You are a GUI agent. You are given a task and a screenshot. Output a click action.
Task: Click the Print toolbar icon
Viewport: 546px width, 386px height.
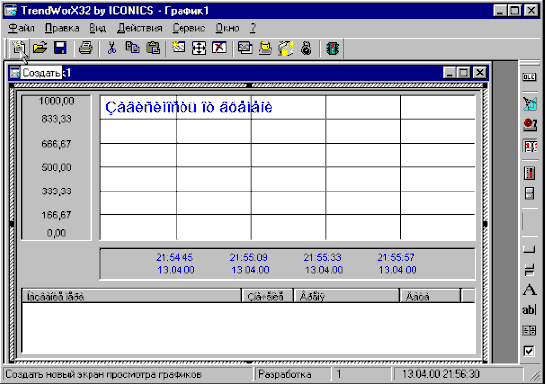(85, 48)
